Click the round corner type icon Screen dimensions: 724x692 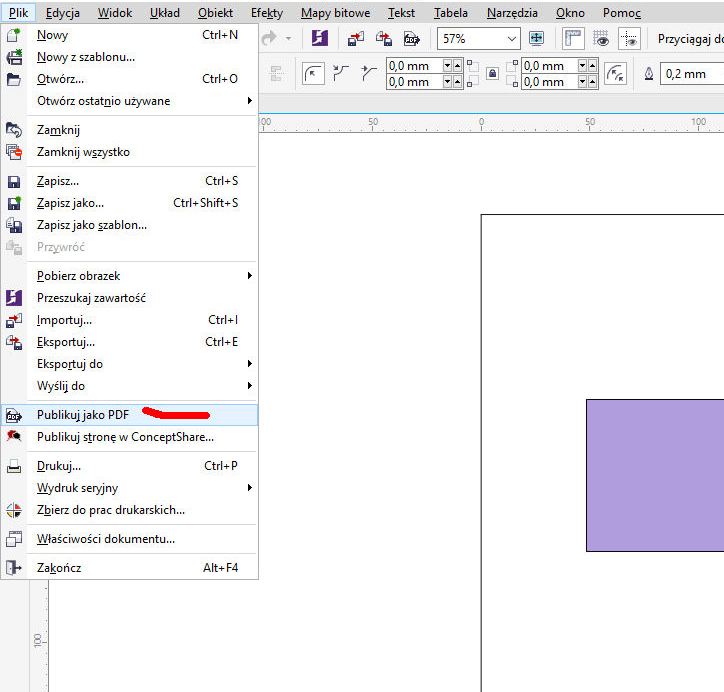coord(313,74)
